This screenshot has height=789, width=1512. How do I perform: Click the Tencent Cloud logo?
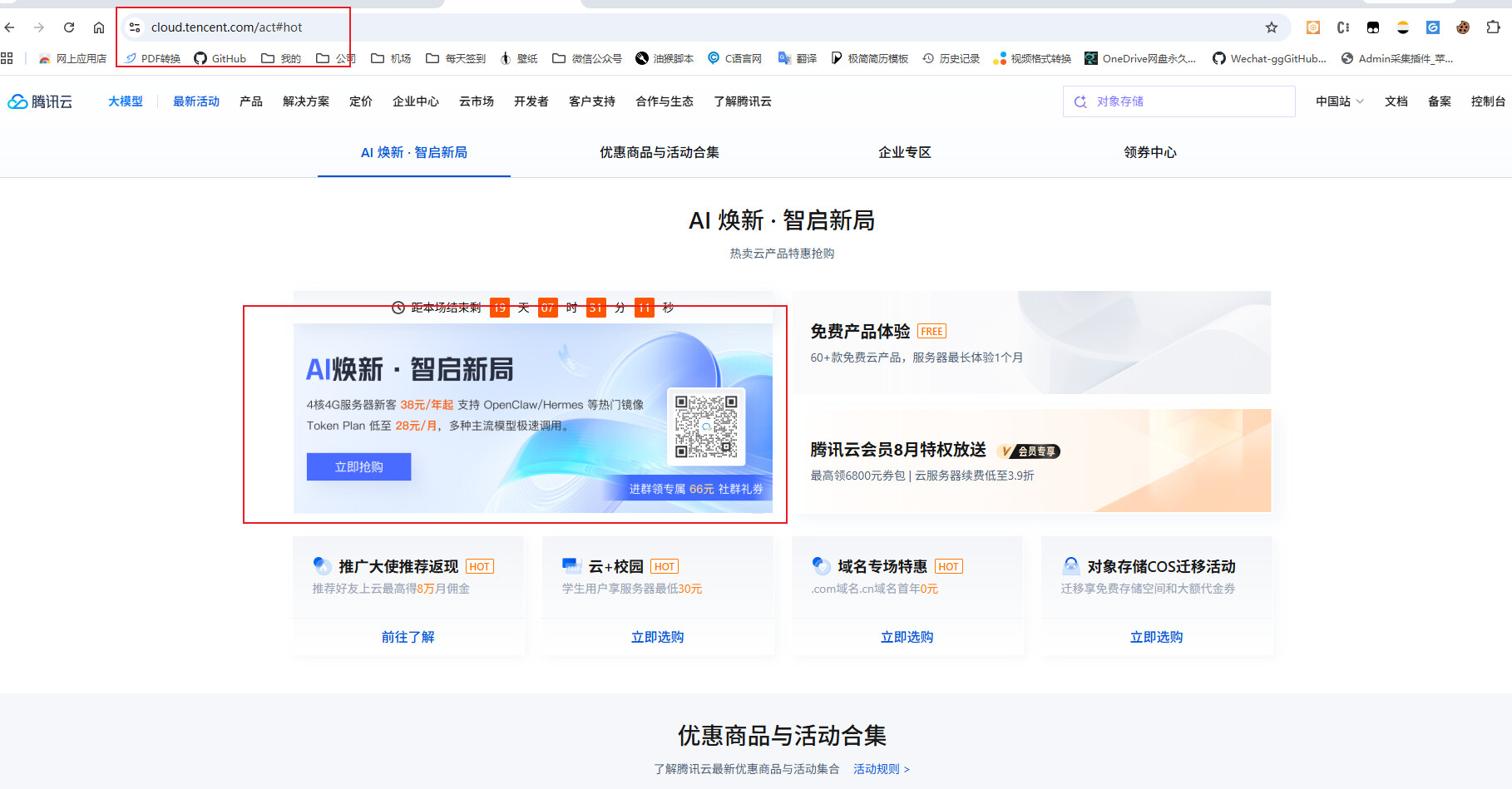(40, 101)
